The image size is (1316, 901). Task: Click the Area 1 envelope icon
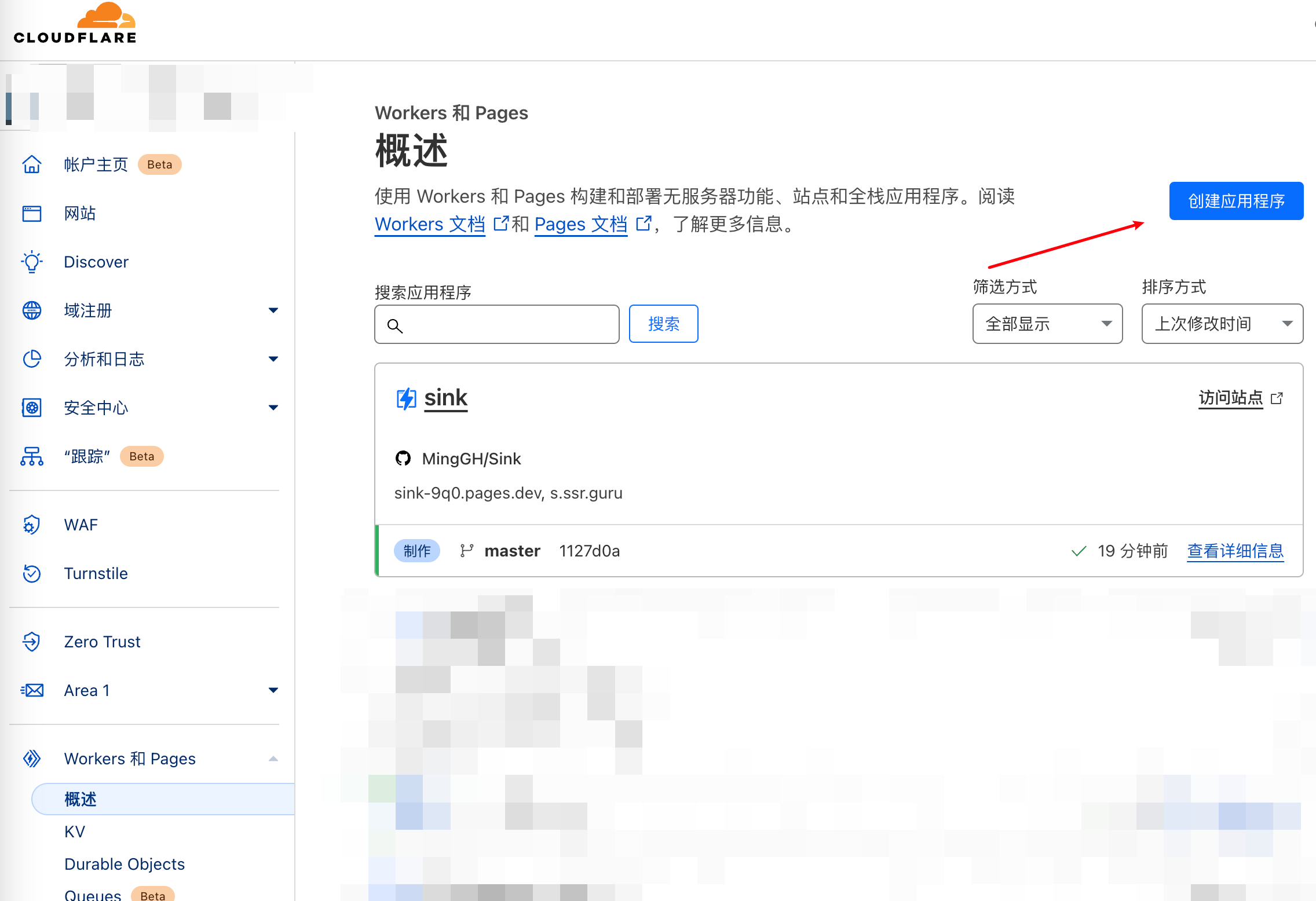pyautogui.click(x=32, y=690)
